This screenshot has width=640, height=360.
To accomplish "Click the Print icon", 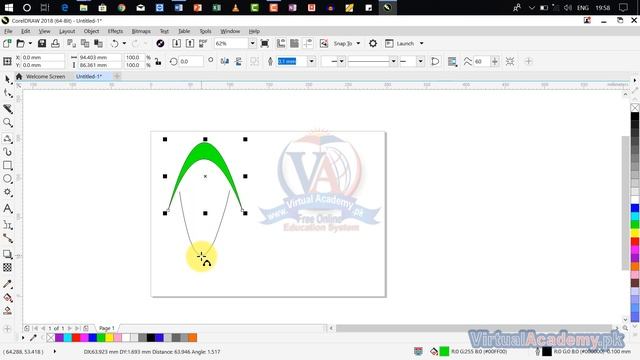I will coord(55,43).
